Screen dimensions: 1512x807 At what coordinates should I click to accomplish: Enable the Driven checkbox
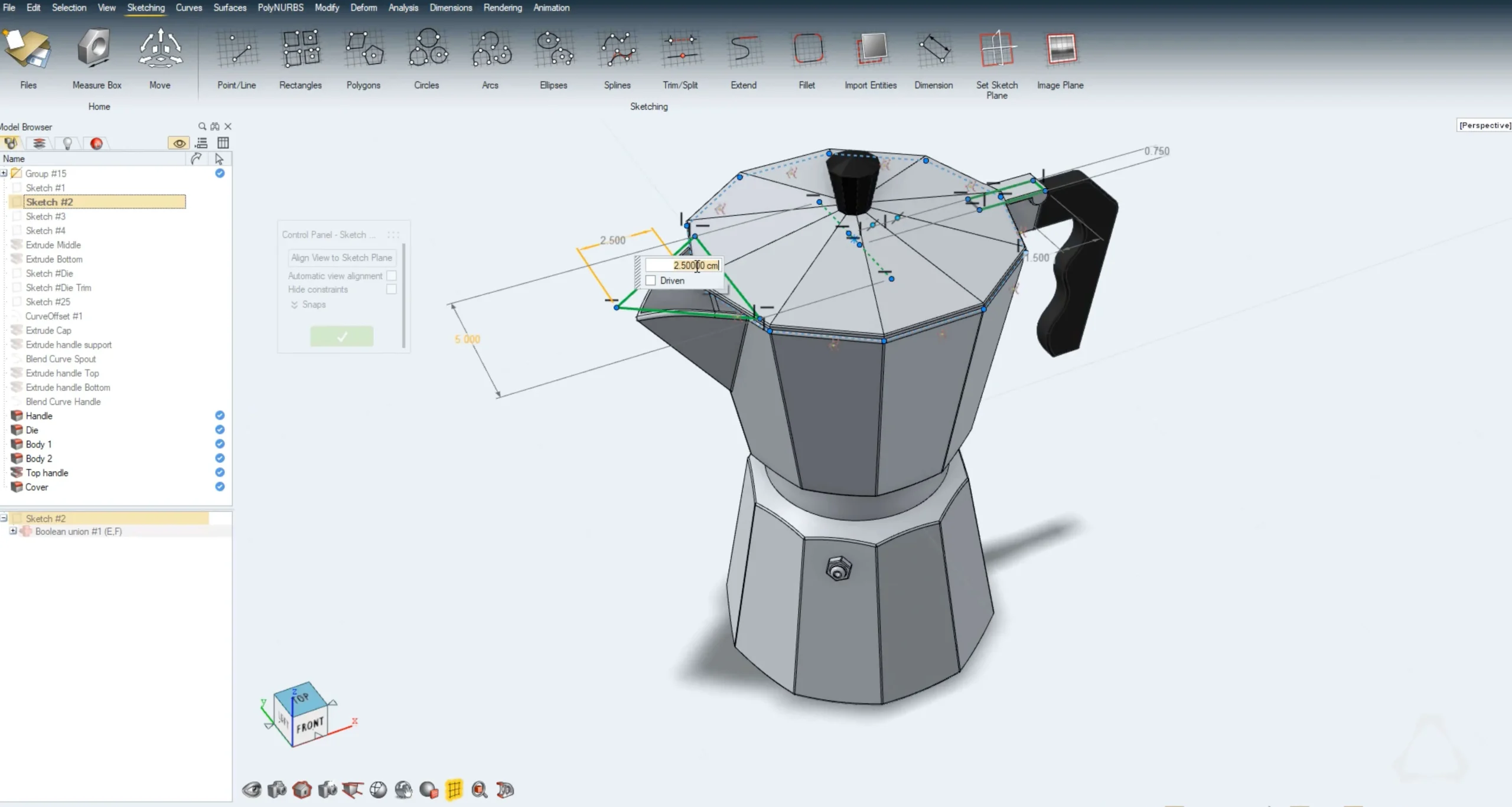click(651, 280)
